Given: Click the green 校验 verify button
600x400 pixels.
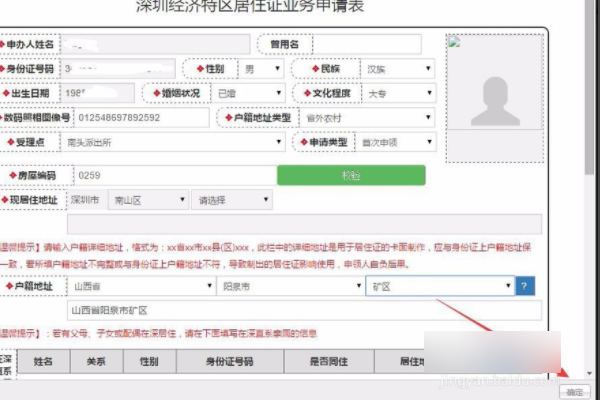Looking at the screenshot, I should point(351,175).
